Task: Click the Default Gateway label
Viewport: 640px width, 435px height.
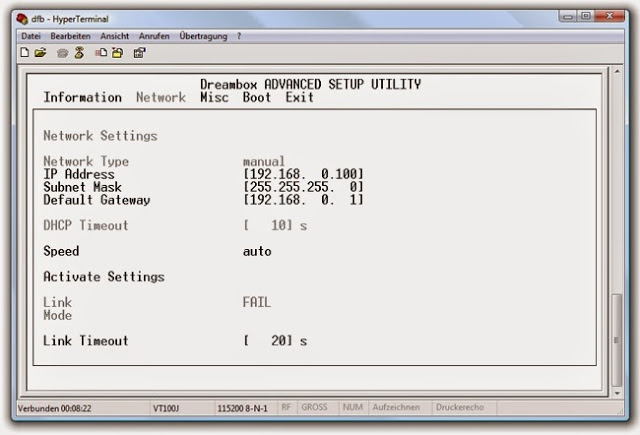Action: (97, 200)
